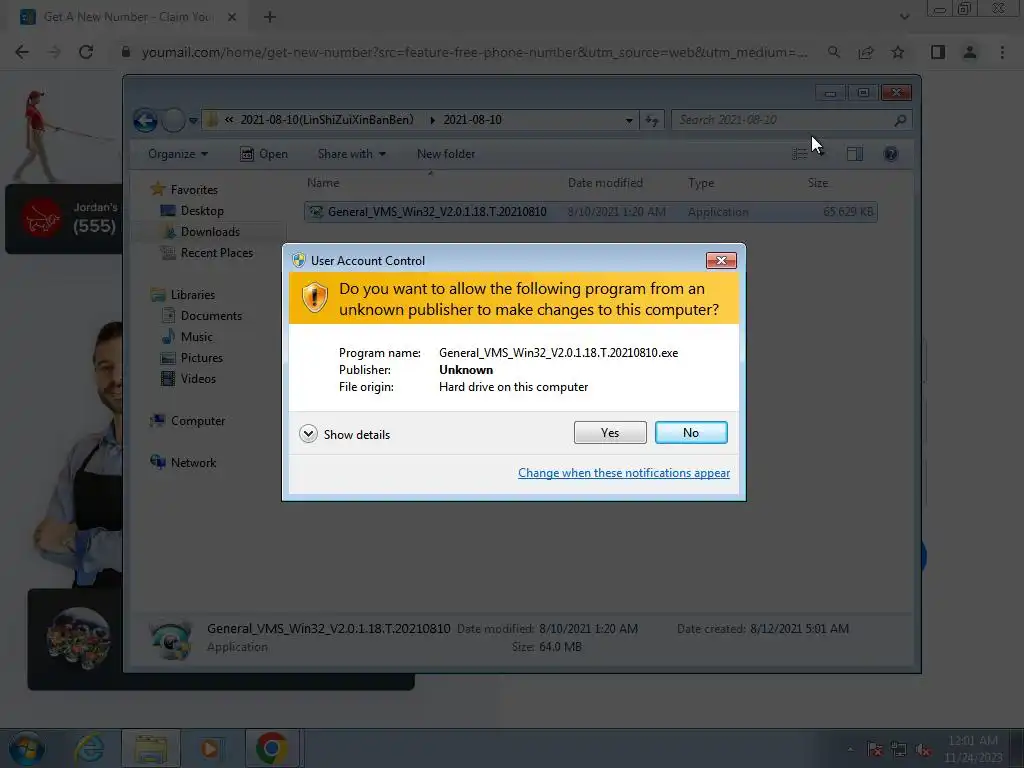Close the Get A New Number tab
The image size is (1024, 768).
232,17
